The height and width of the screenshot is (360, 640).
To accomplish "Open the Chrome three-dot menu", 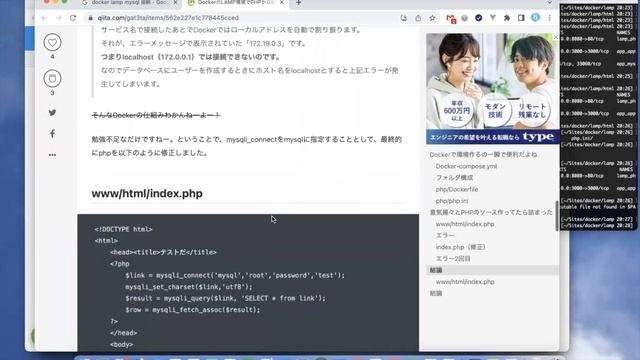I will 549,18.
